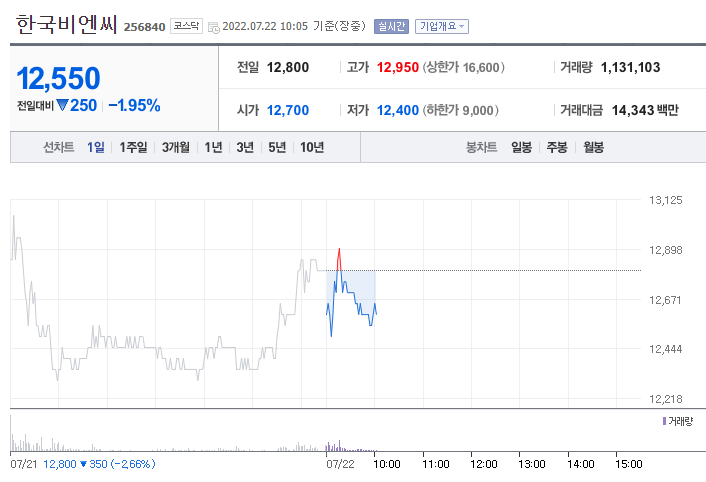Click the 거래량 purple legend marker
Viewport: 706px width, 482px height.
(x=664, y=421)
